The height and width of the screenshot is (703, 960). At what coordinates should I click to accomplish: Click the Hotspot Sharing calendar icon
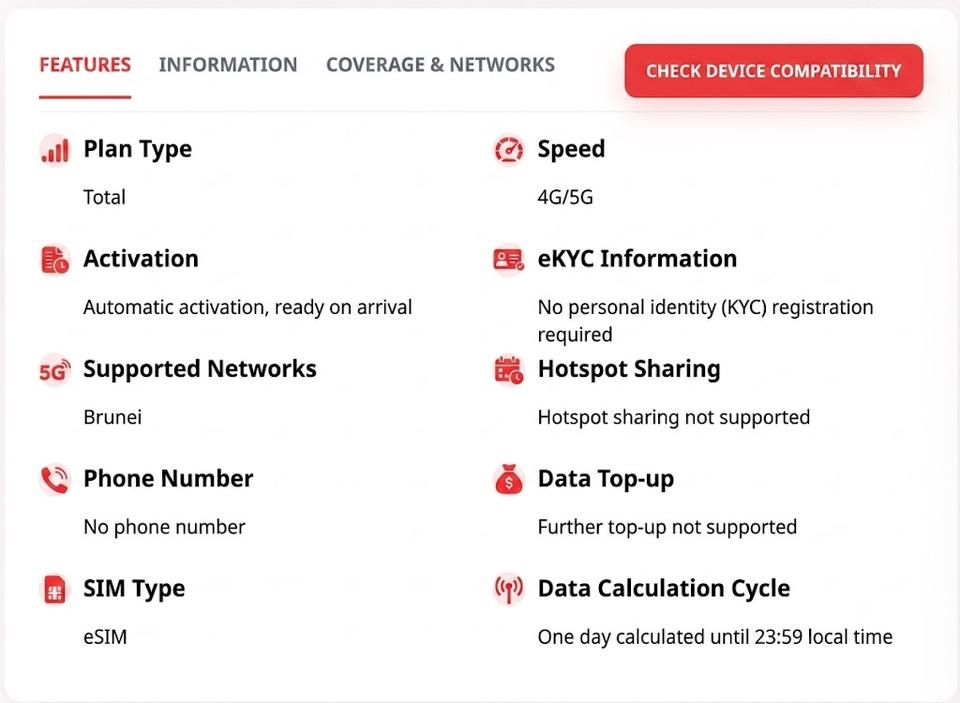click(x=508, y=370)
